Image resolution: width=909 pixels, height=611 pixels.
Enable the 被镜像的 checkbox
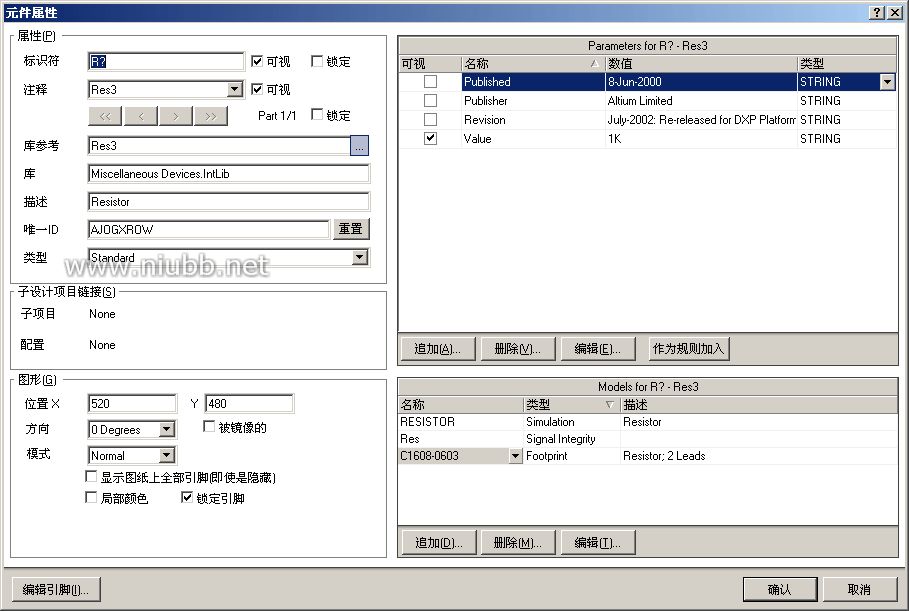tap(210, 427)
